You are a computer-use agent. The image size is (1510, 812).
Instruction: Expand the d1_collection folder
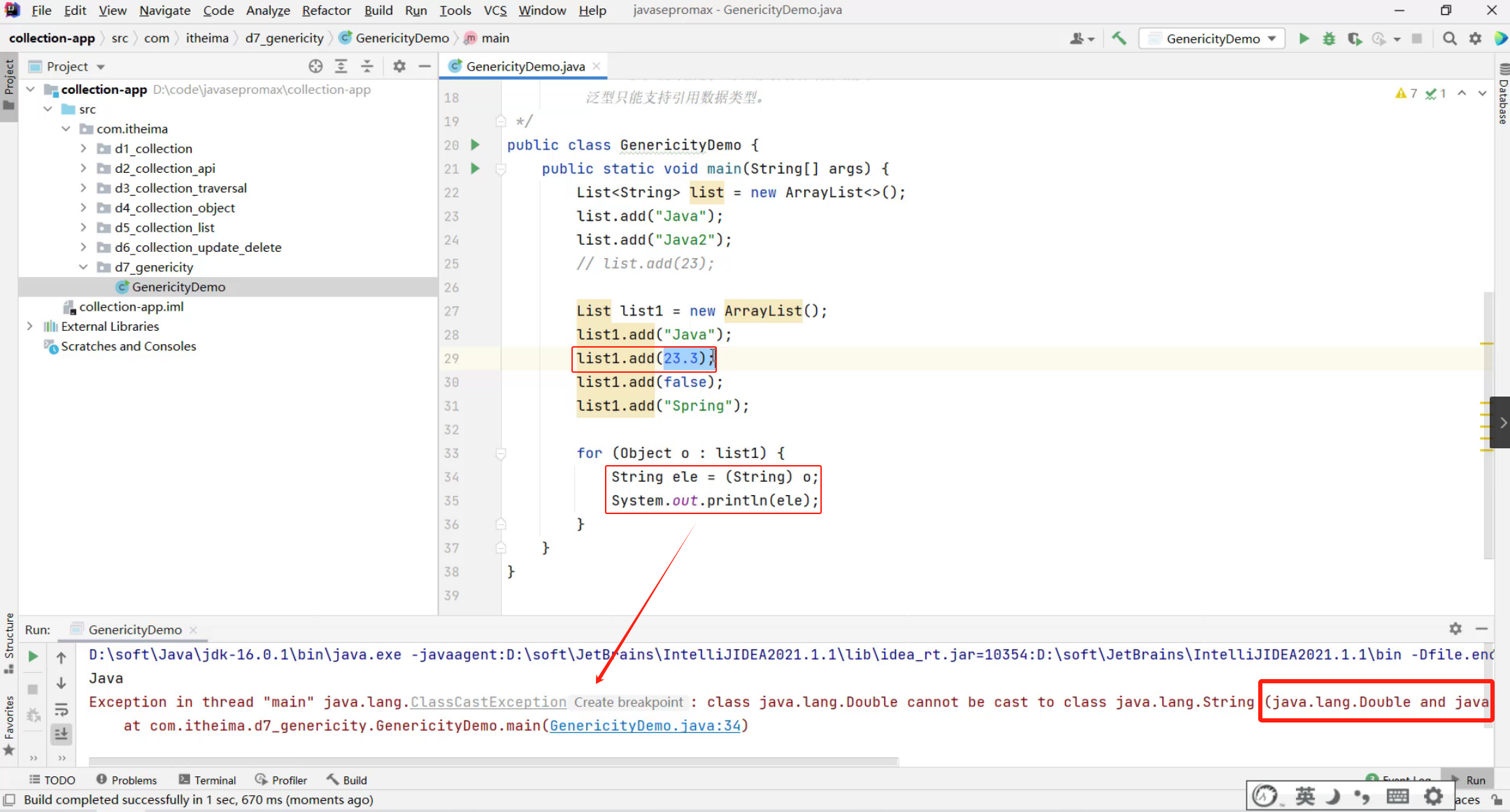[83, 148]
